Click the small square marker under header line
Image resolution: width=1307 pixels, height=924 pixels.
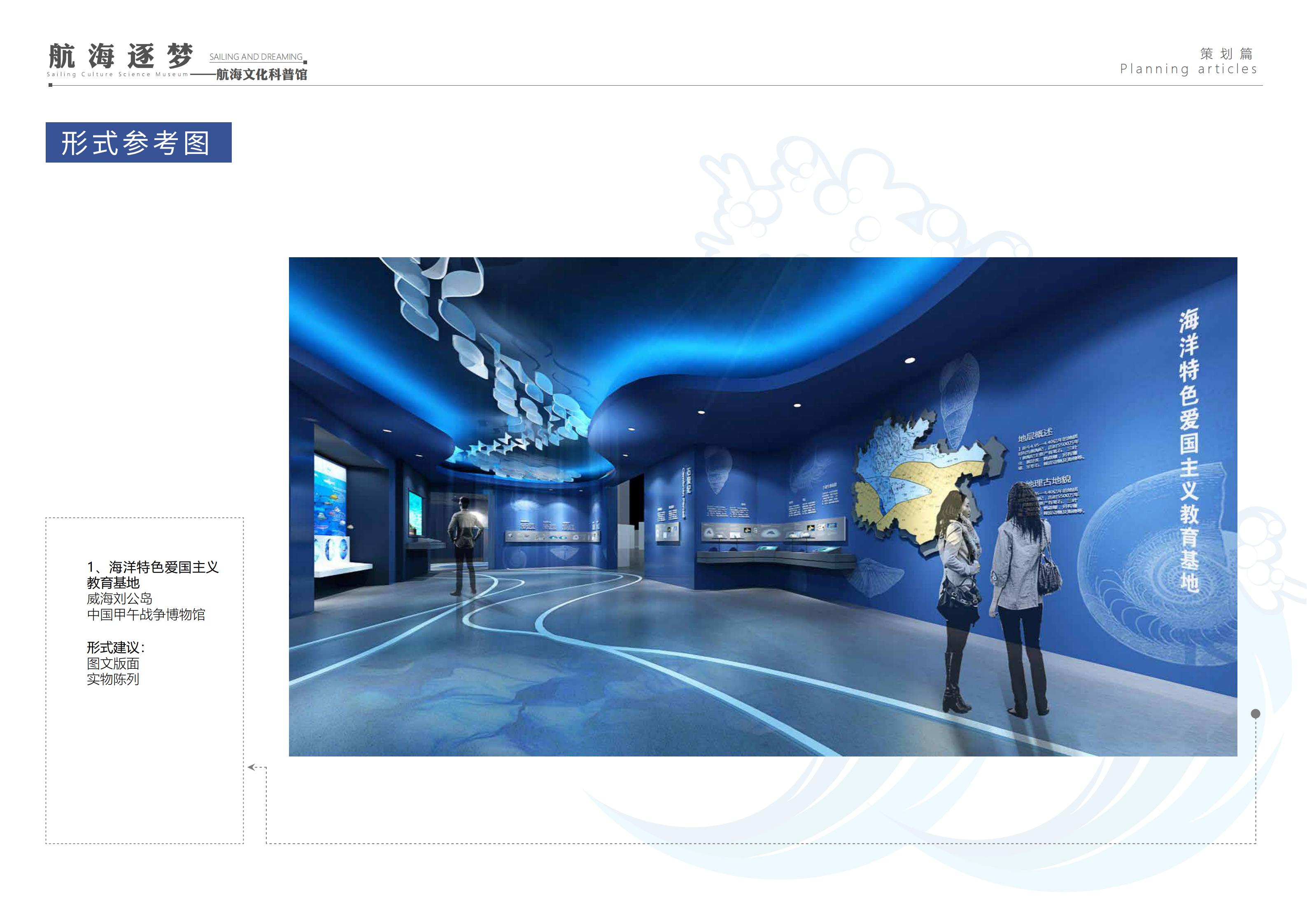[51, 85]
